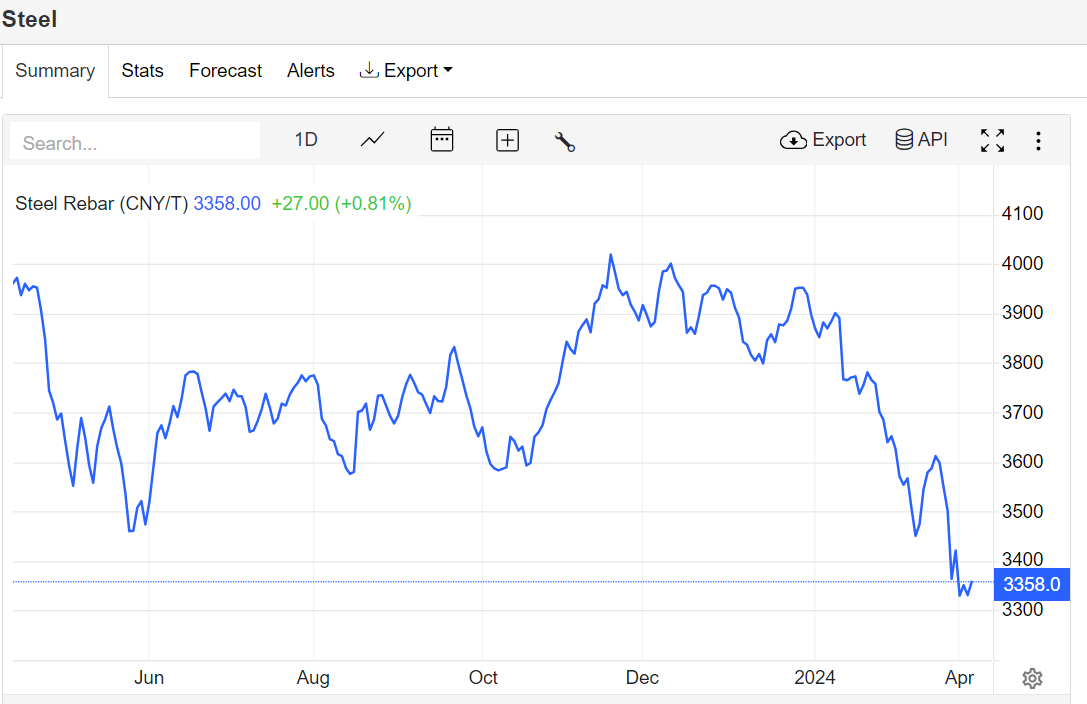1087x704 pixels.
Task: Click the 2024 label on time axis
Action: pos(815,678)
